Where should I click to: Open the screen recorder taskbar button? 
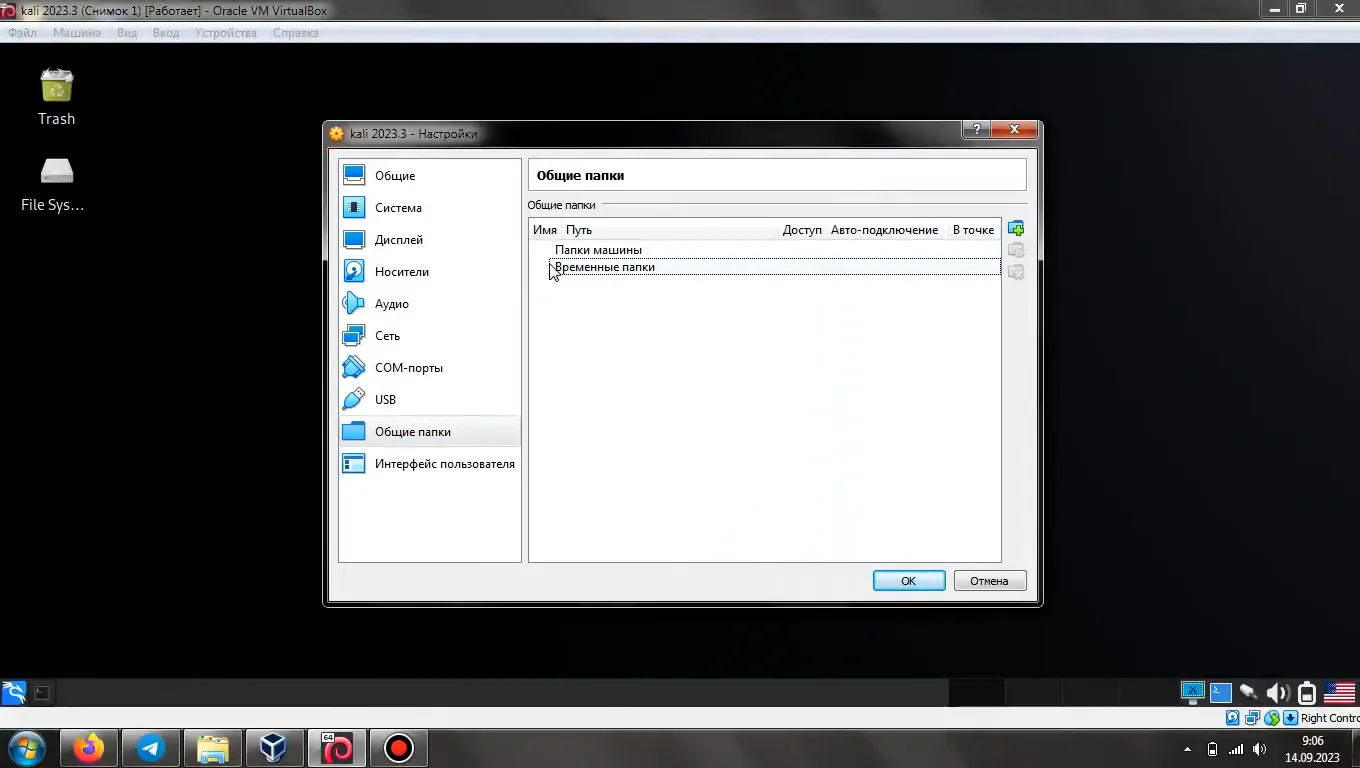click(399, 748)
